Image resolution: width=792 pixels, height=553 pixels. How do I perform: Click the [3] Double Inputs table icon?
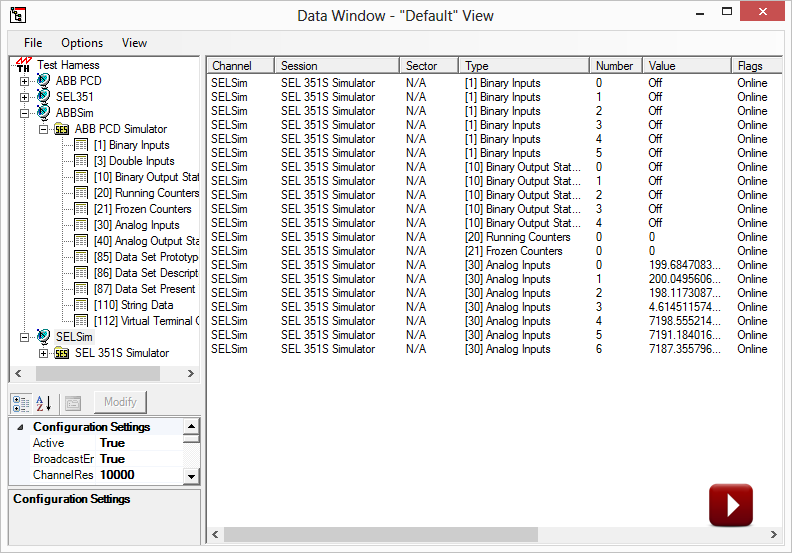click(x=81, y=161)
